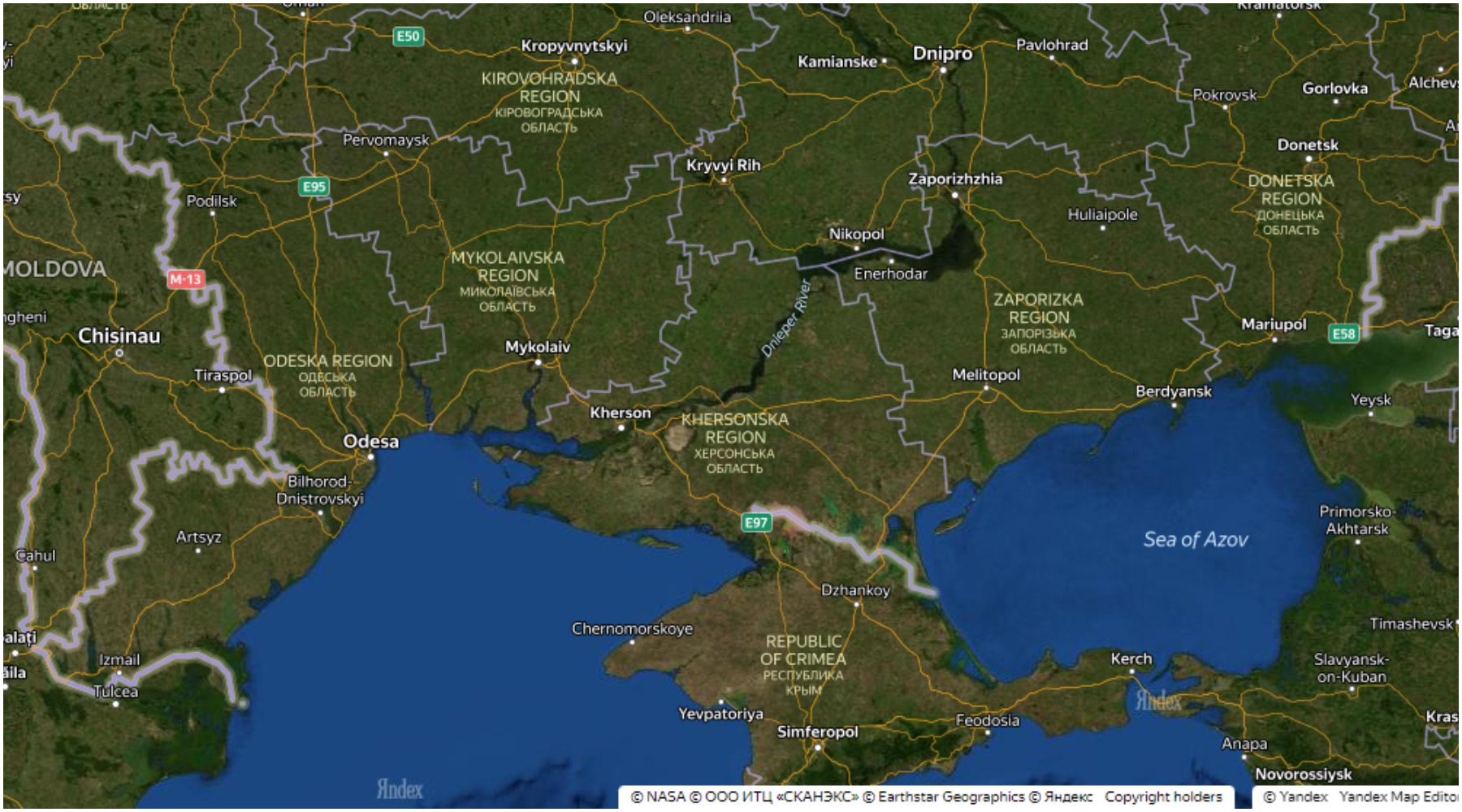
Task: Click the Dnipro city label
Action: [942, 54]
